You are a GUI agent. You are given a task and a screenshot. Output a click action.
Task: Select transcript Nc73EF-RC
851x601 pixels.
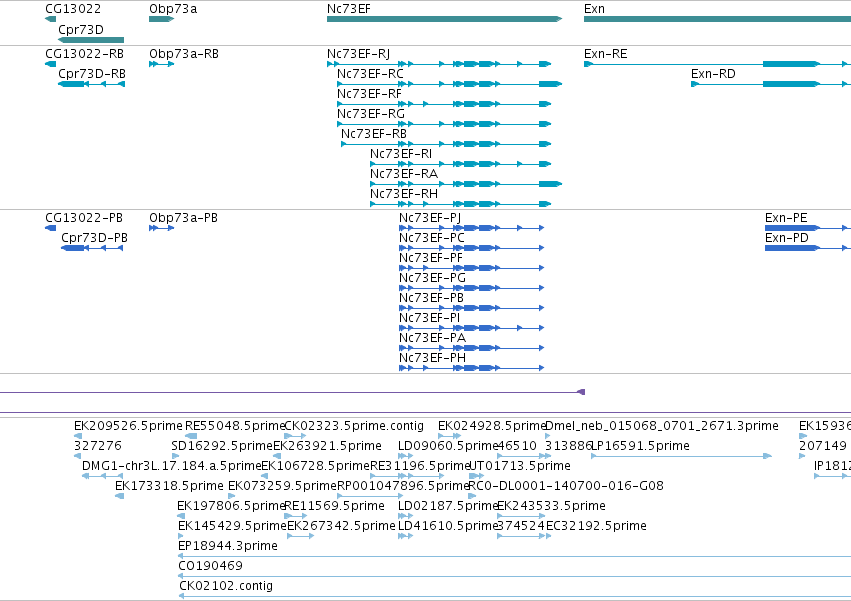(x=449, y=84)
